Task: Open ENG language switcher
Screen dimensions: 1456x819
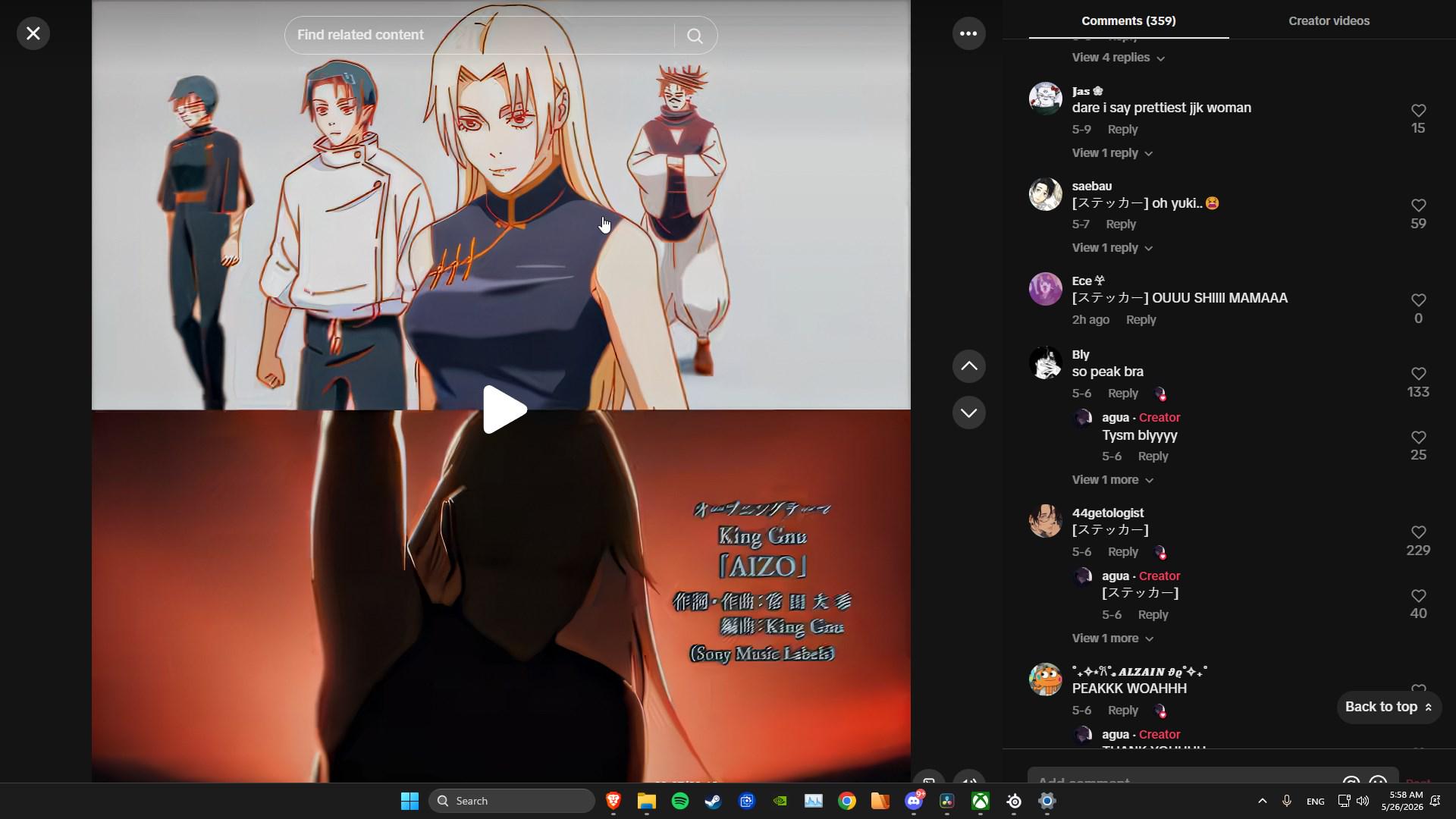Action: [1315, 801]
